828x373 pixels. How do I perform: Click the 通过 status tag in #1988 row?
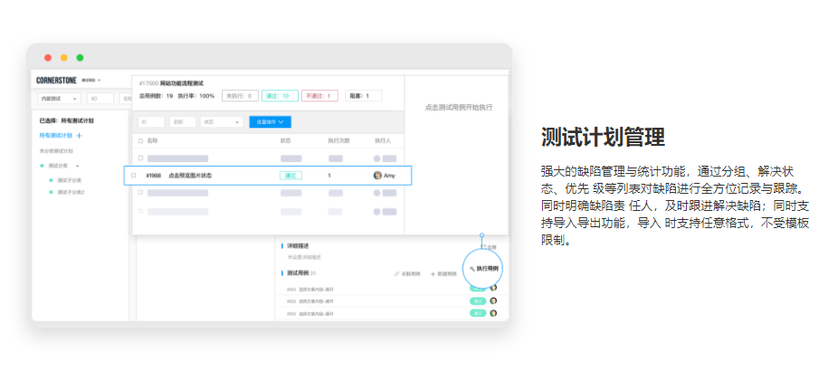coord(290,175)
